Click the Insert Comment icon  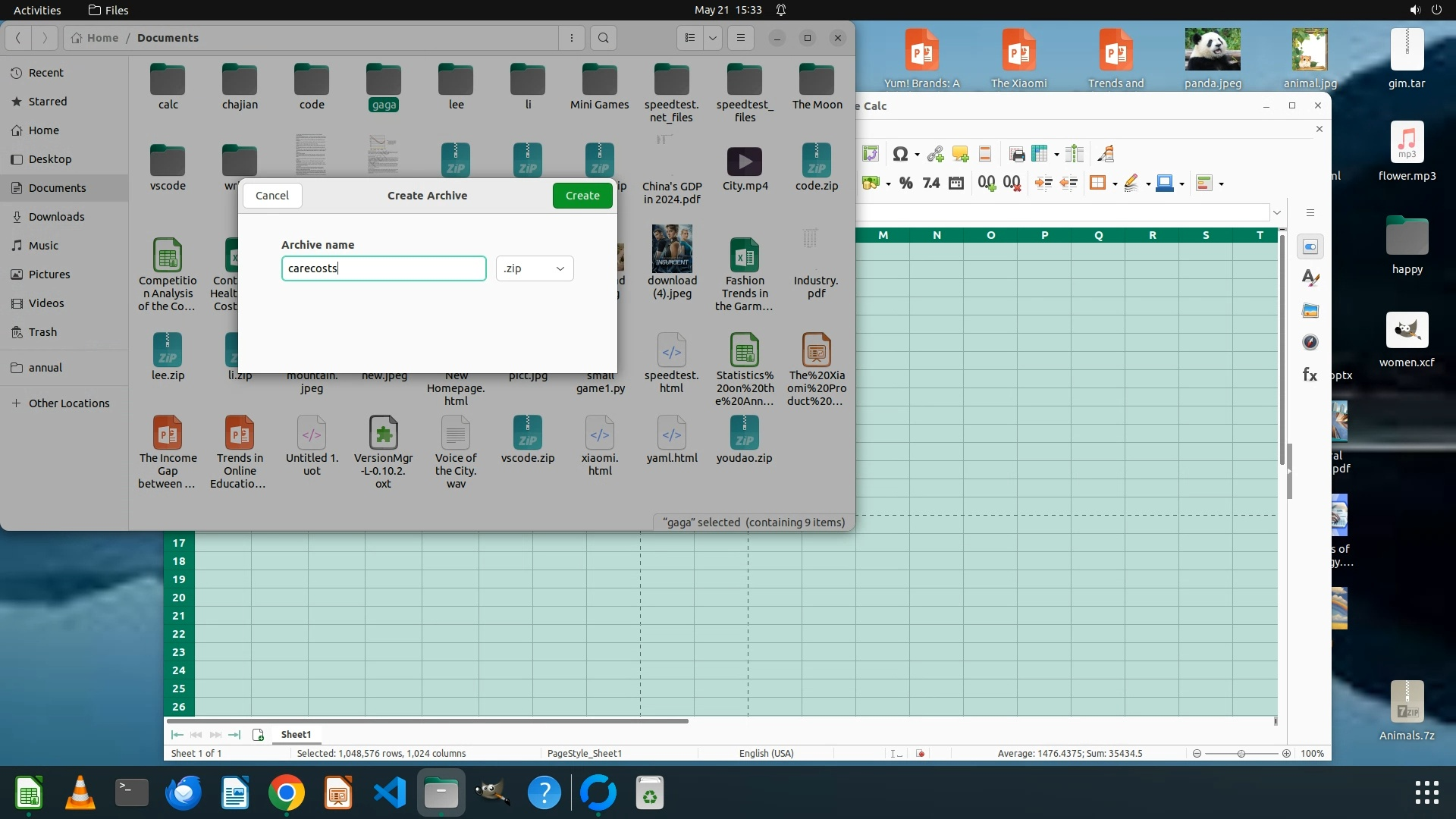(x=960, y=155)
